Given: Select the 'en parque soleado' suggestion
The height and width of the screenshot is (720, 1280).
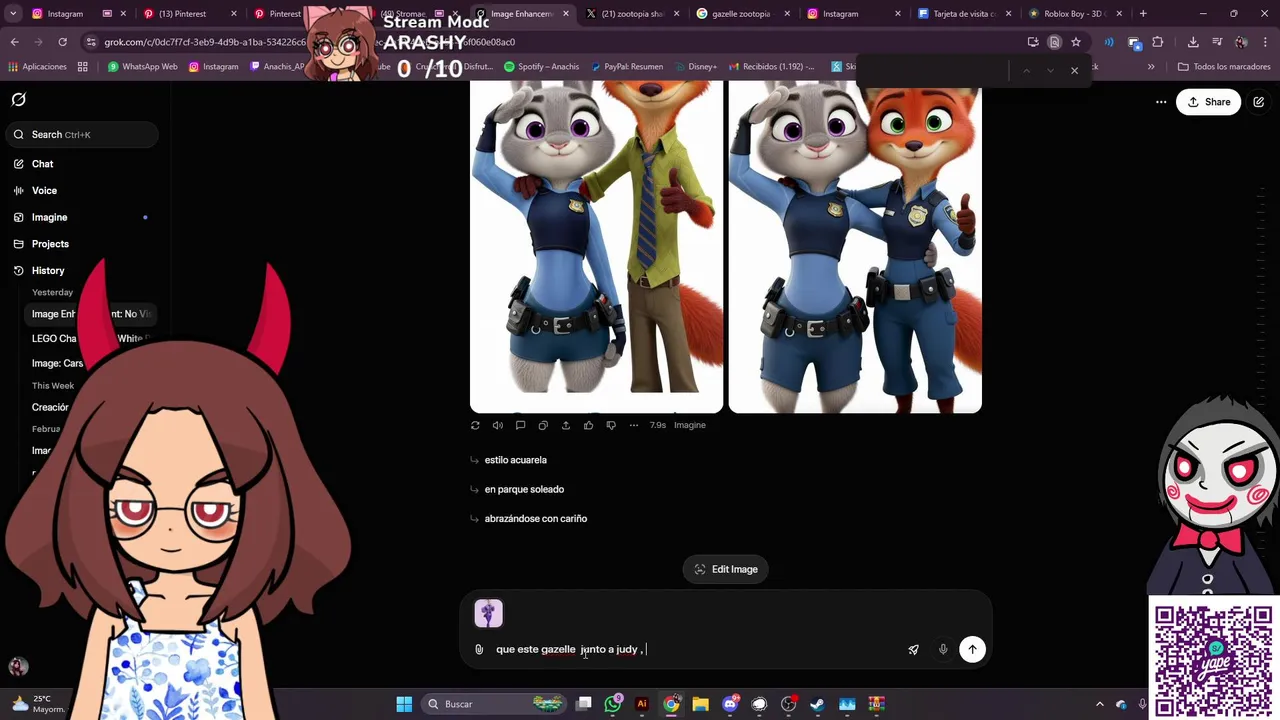Looking at the screenshot, I should click(524, 489).
